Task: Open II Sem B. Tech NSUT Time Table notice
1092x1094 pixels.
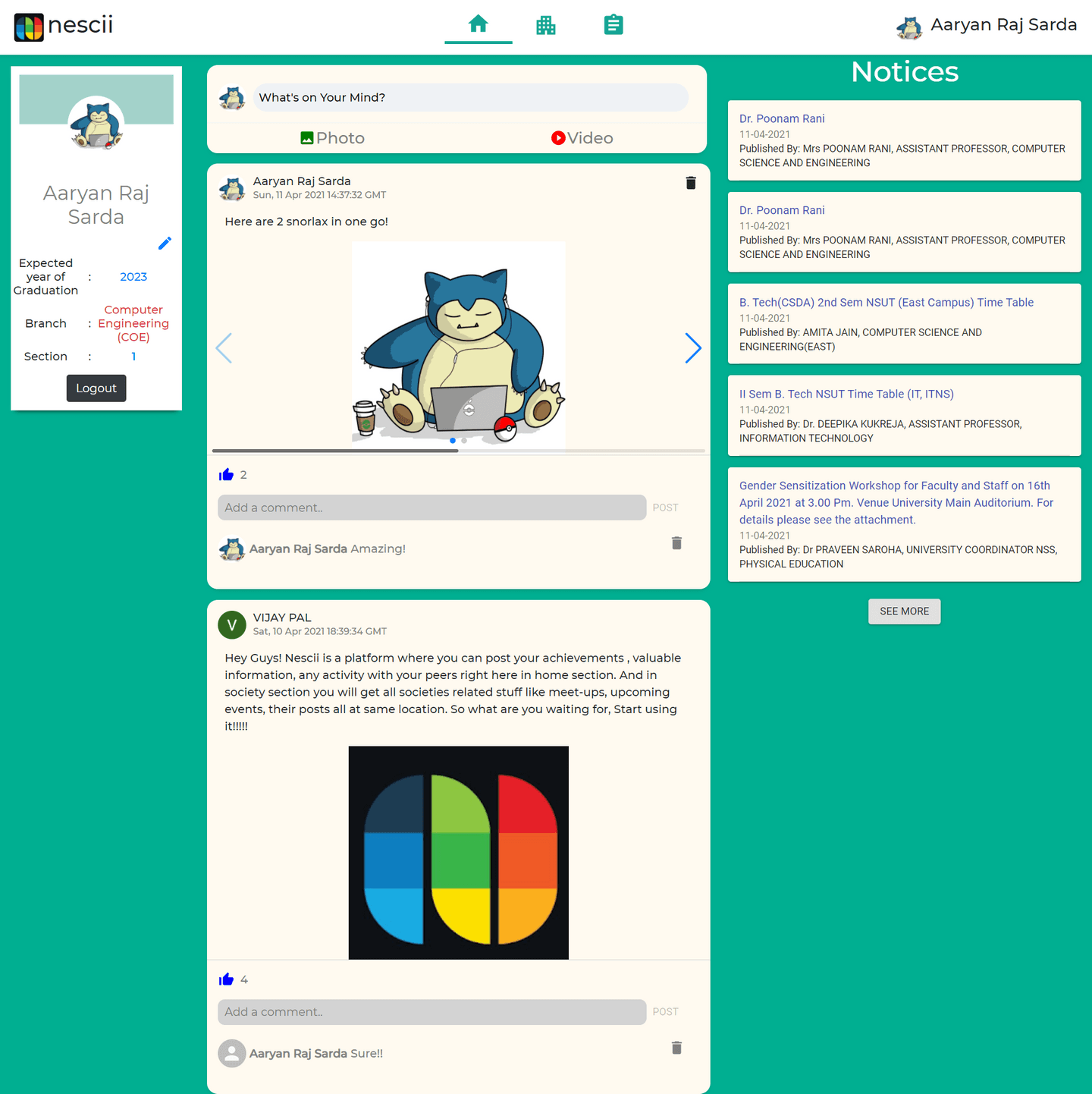Action: click(x=846, y=394)
